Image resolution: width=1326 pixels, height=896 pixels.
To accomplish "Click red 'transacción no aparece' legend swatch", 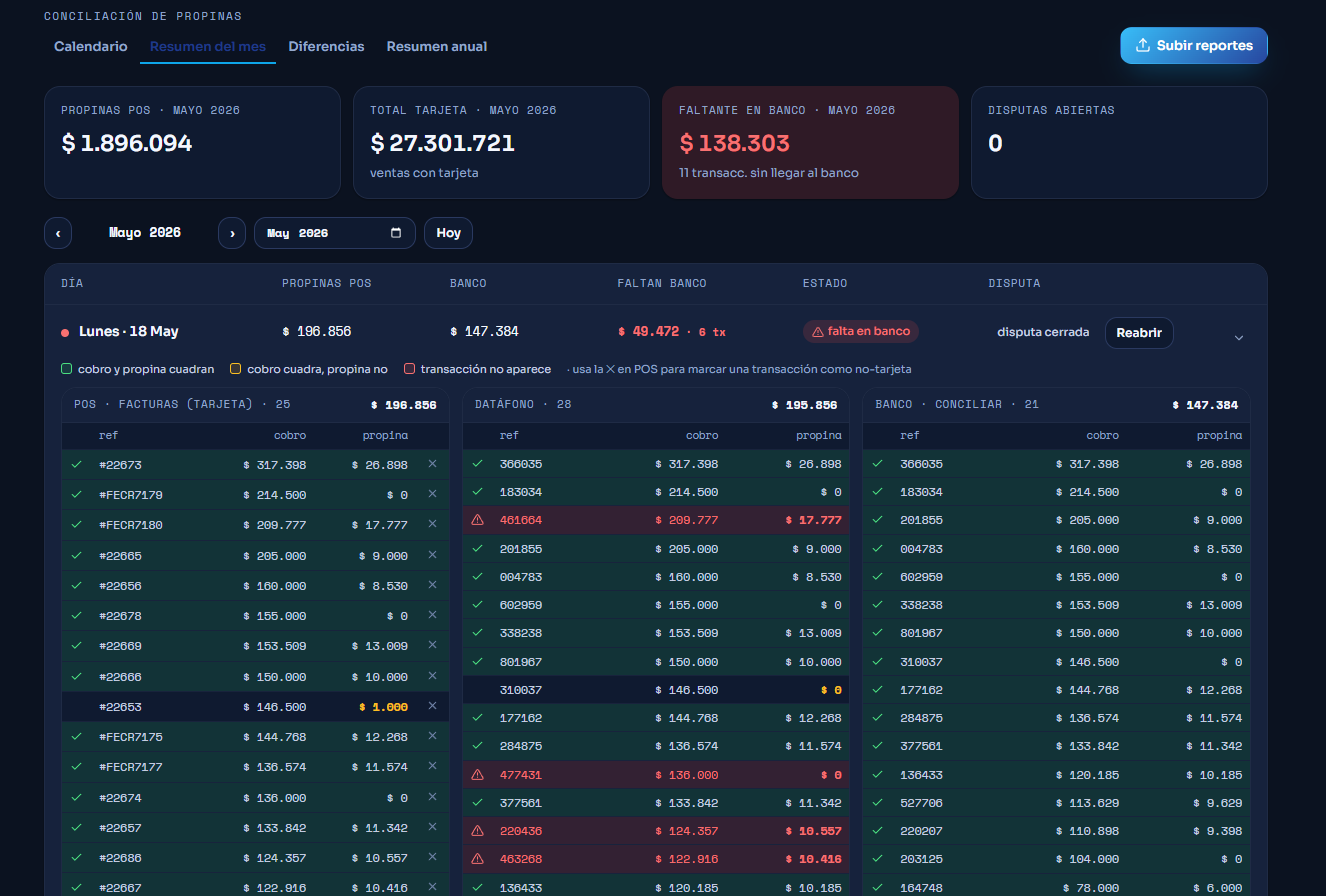I will 408,369.
